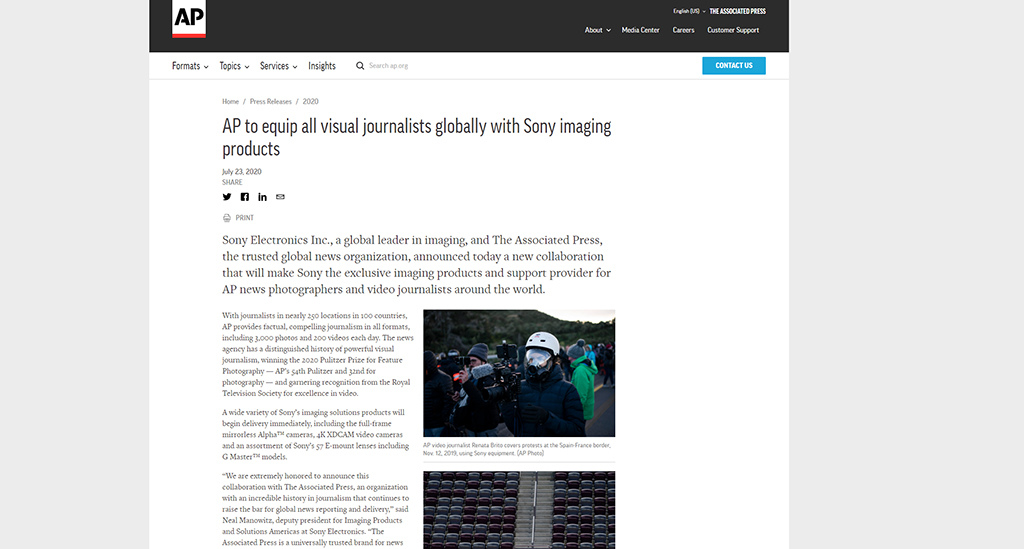Expand the About menu
The image size is (1024, 549).
pos(598,30)
